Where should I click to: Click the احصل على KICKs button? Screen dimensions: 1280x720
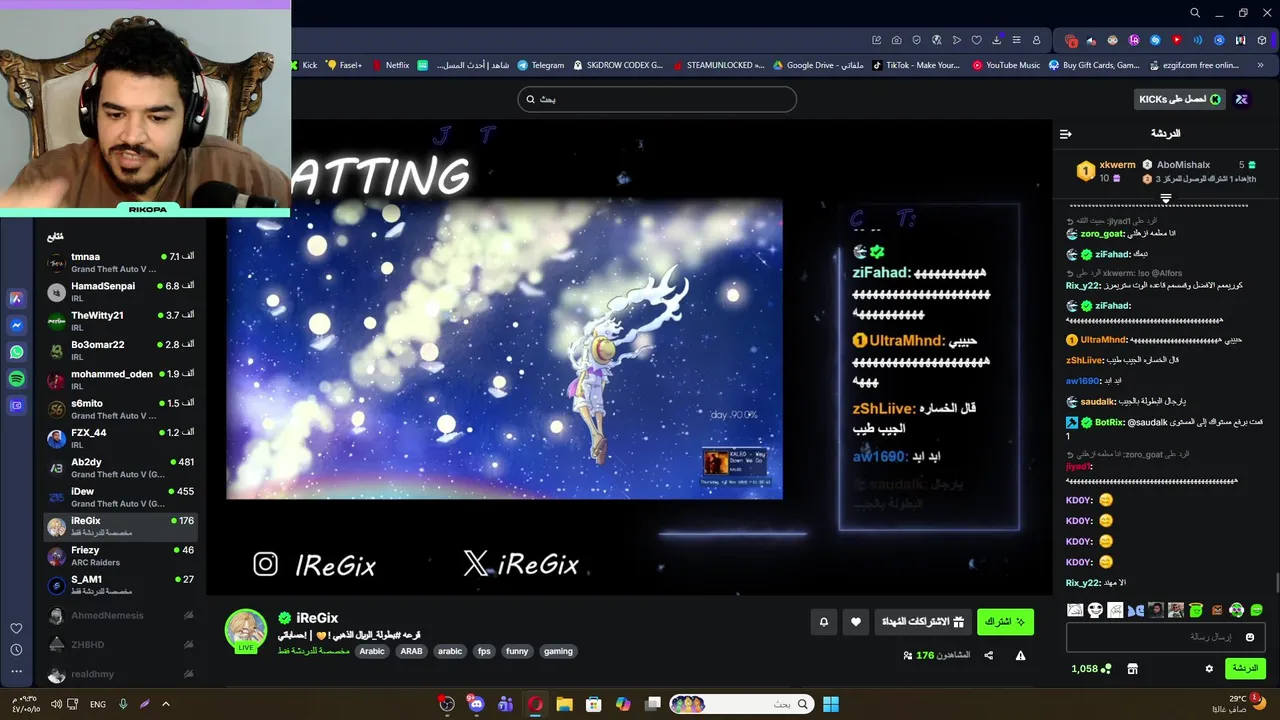[1180, 99]
